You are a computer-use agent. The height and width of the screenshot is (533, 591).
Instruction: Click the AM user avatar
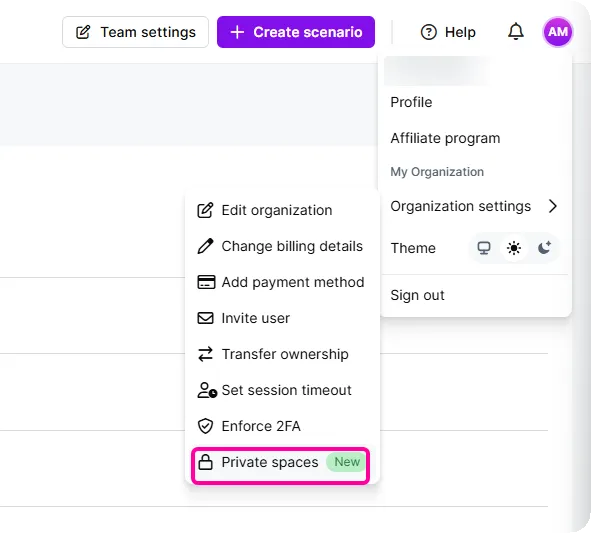pos(557,32)
